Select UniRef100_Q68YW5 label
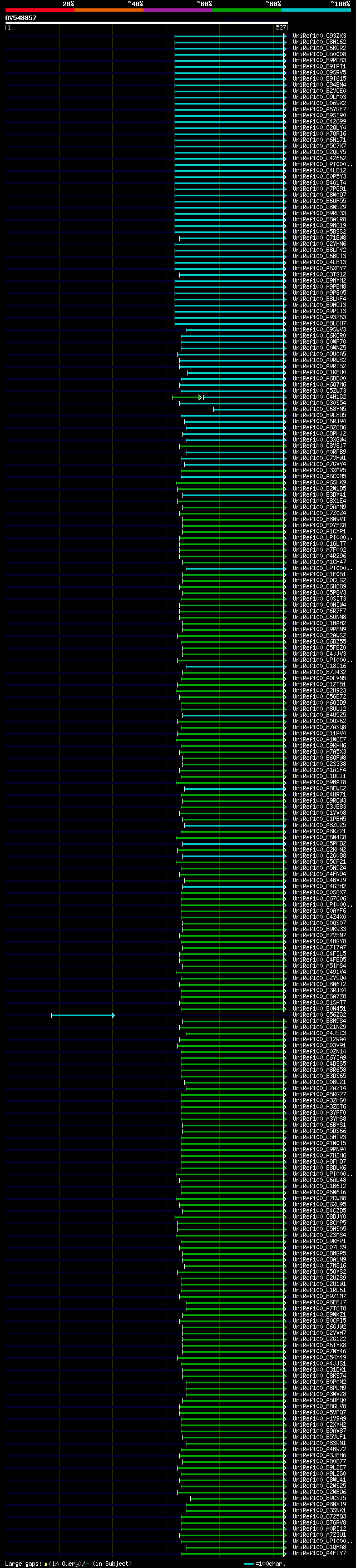This screenshot has height=1568, width=356. [319, 409]
